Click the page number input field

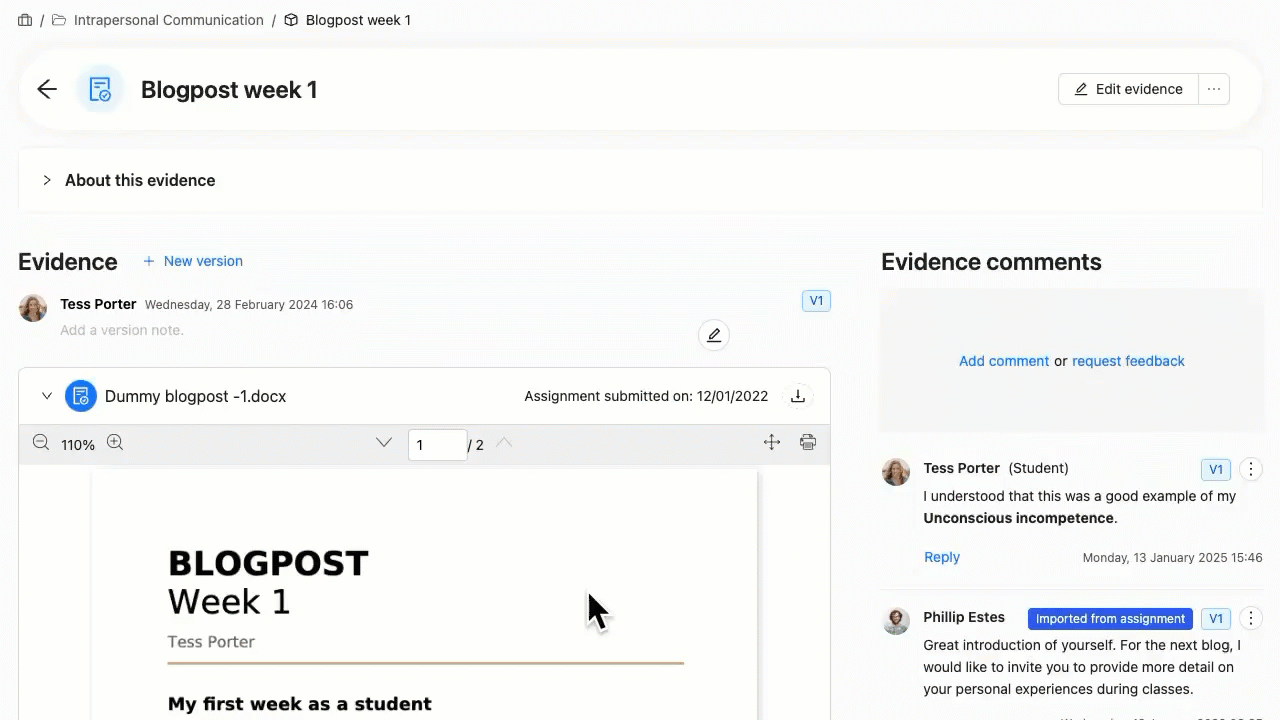point(437,445)
